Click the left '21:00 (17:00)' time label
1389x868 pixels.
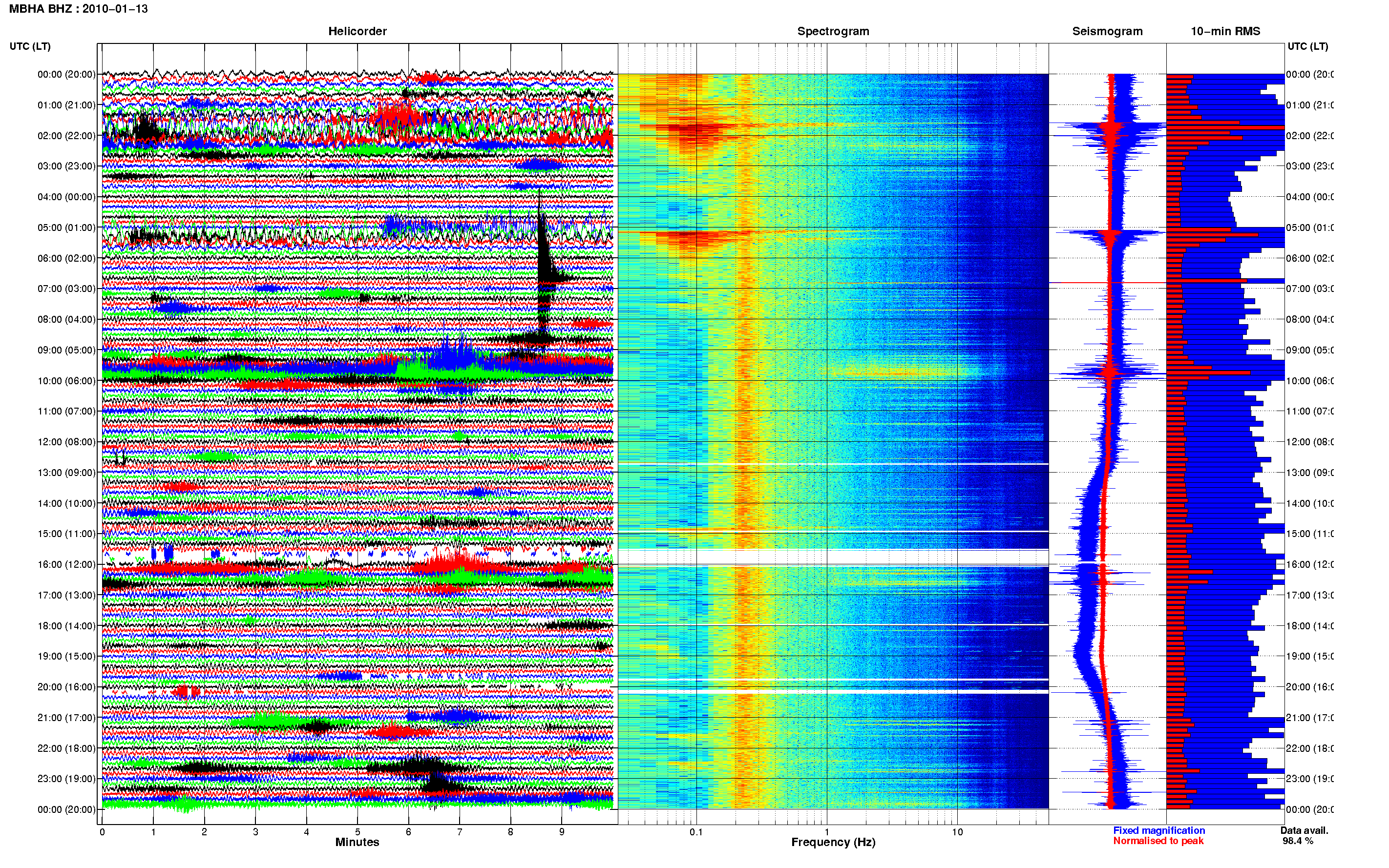(x=66, y=718)
